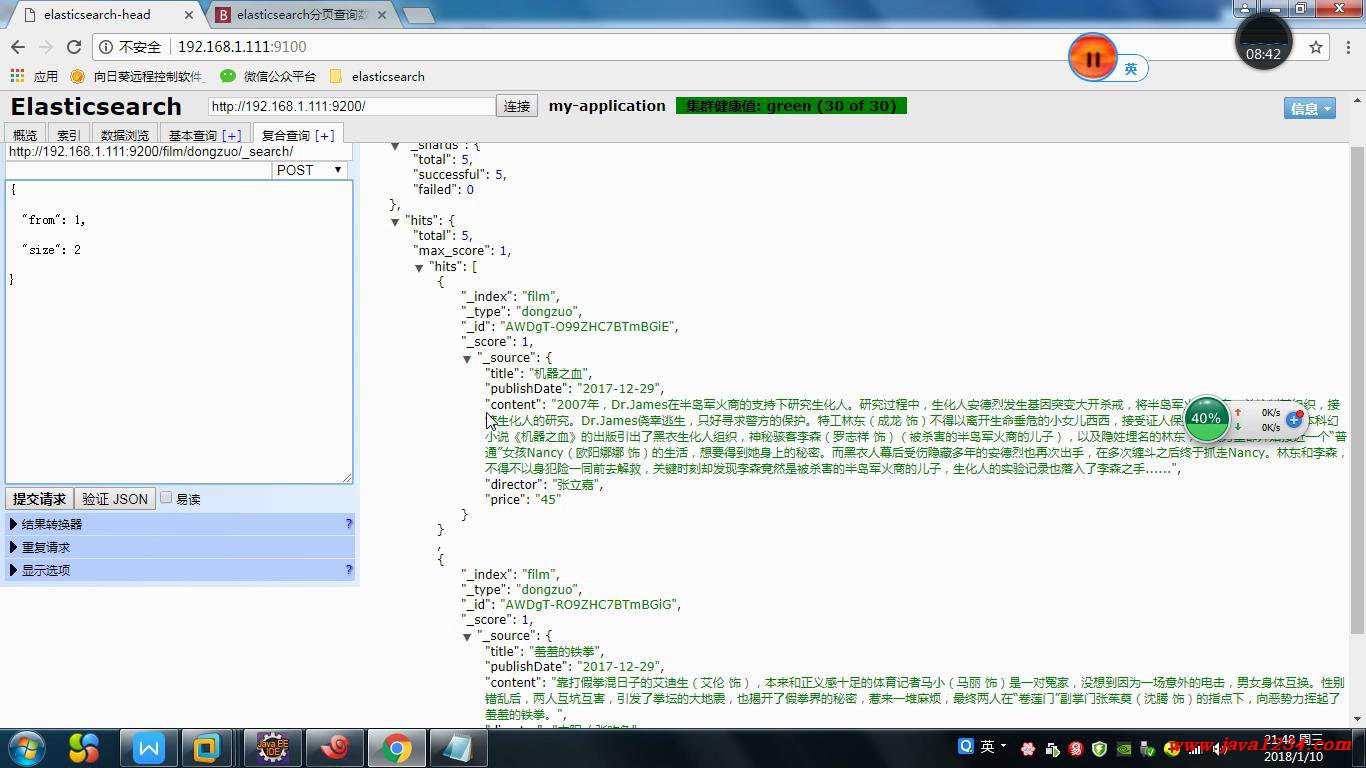Open the 向日葵远程控制软件 bookmark
1366x768 pixels.
click(x=137, y=76)
